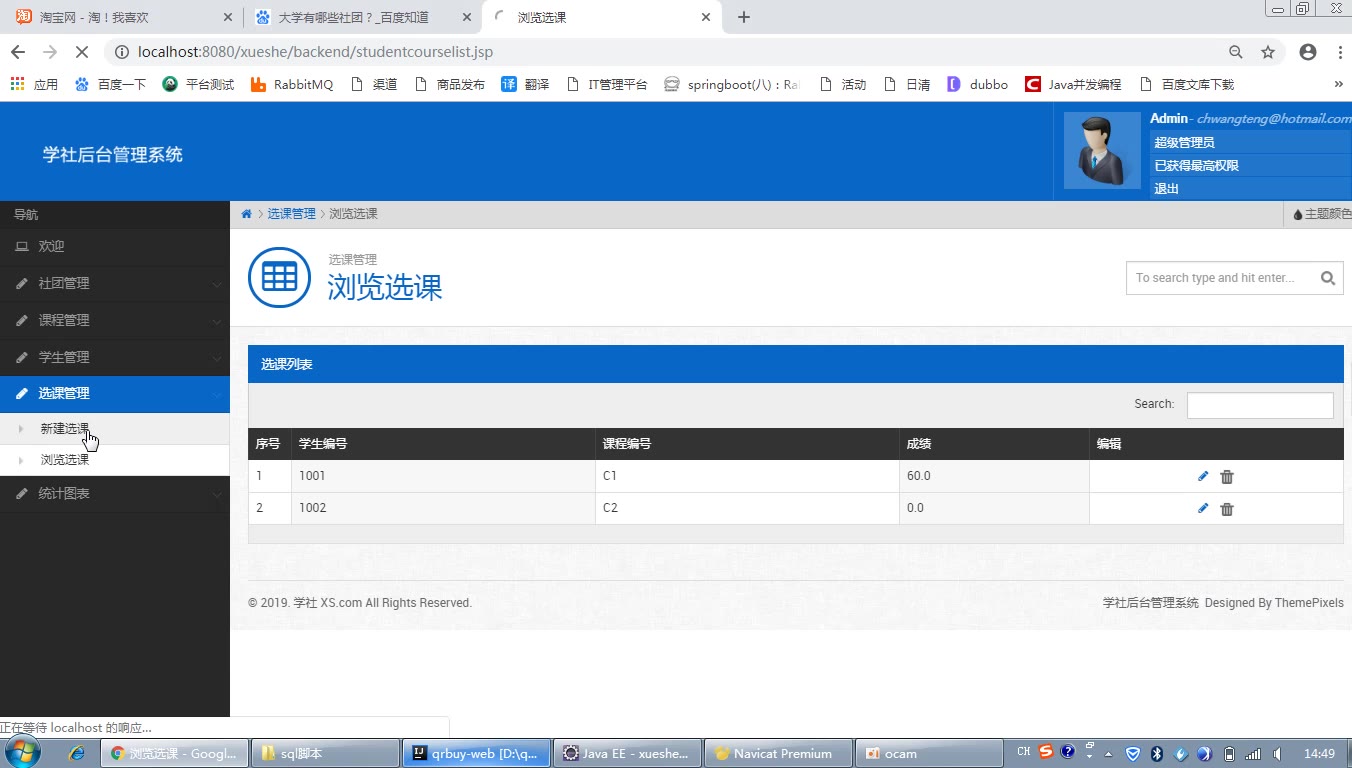The width and height of the screenshot is (1352, 768).
Task: Sort table by 学生编号 column
Action: [443, 444]
